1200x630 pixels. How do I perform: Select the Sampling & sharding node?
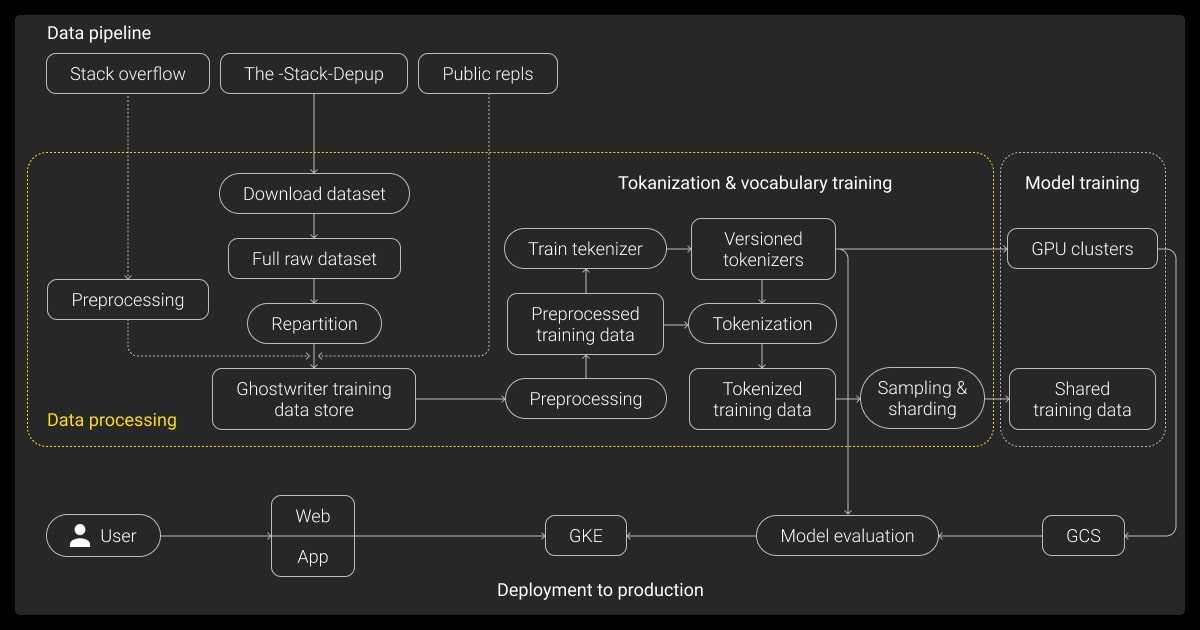tap(922, 398)
